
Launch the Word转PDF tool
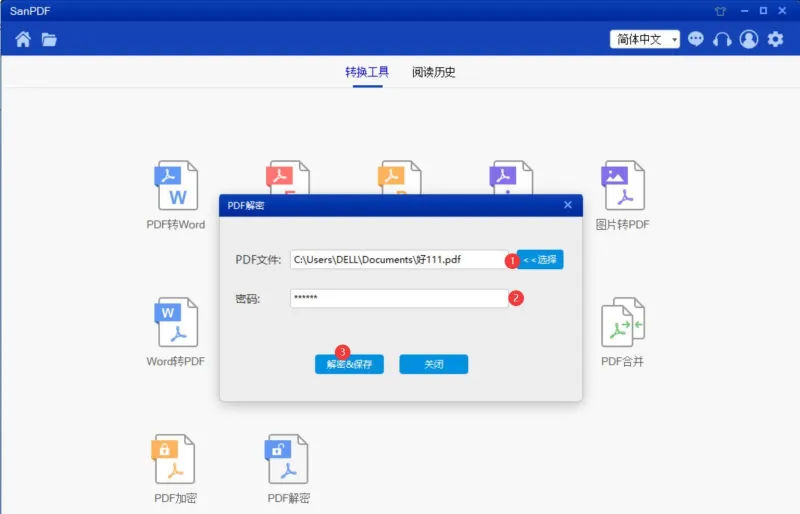tap(176, 332)
